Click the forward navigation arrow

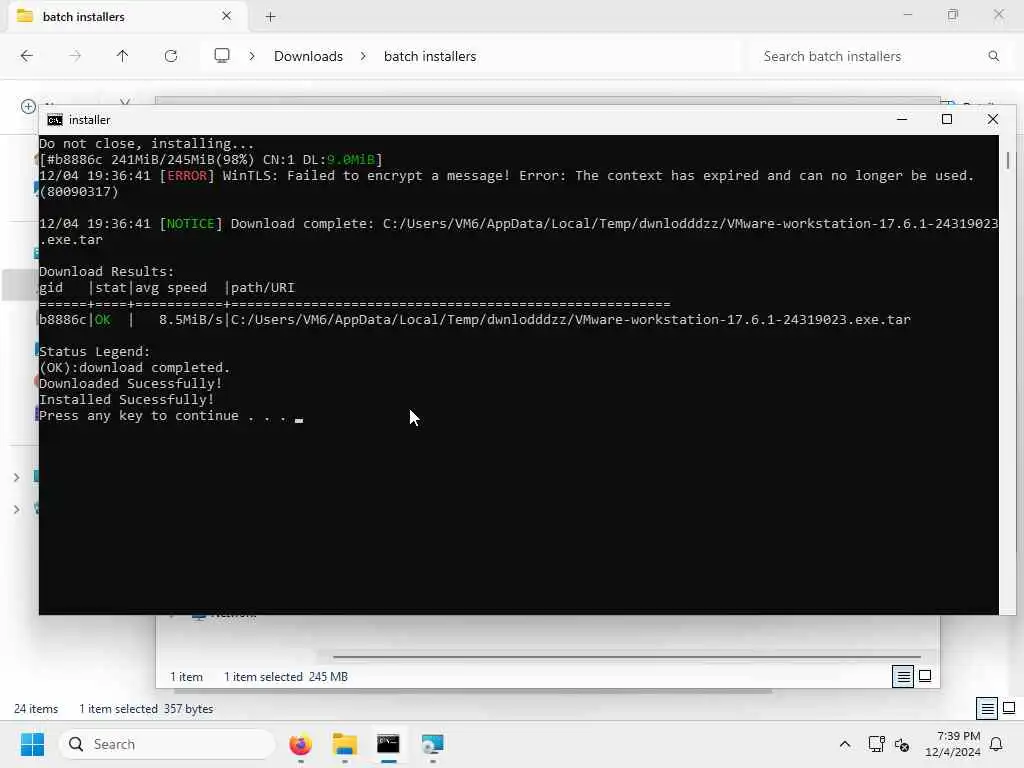[75, 56]
